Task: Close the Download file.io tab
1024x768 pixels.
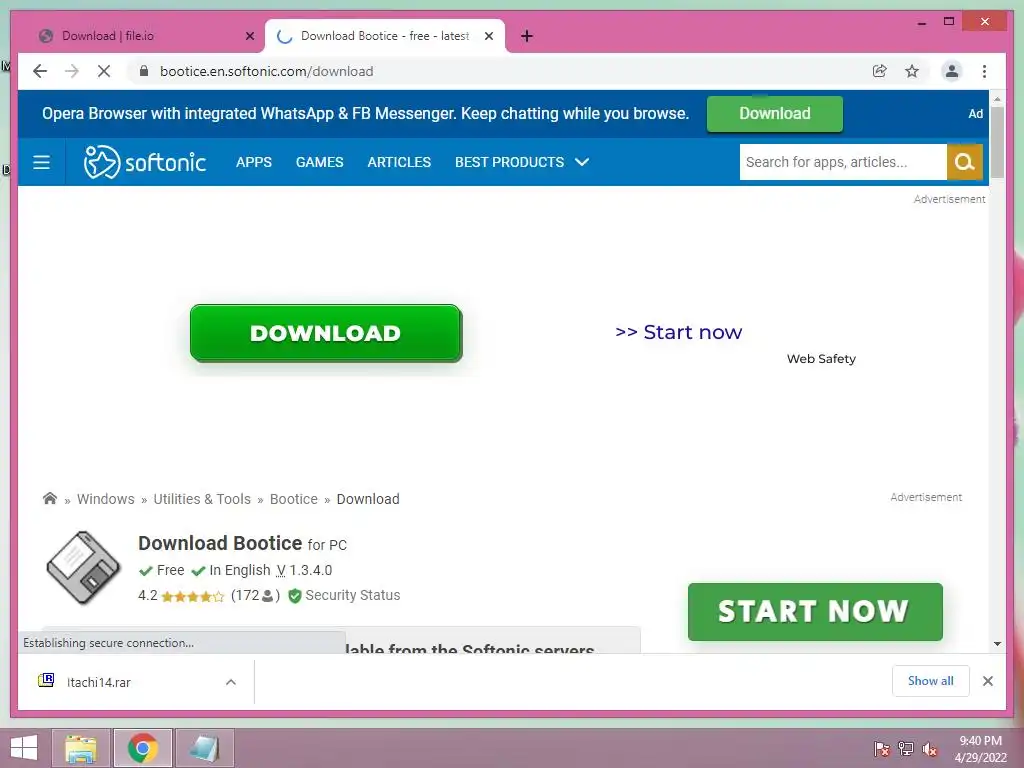Action: 249,36
